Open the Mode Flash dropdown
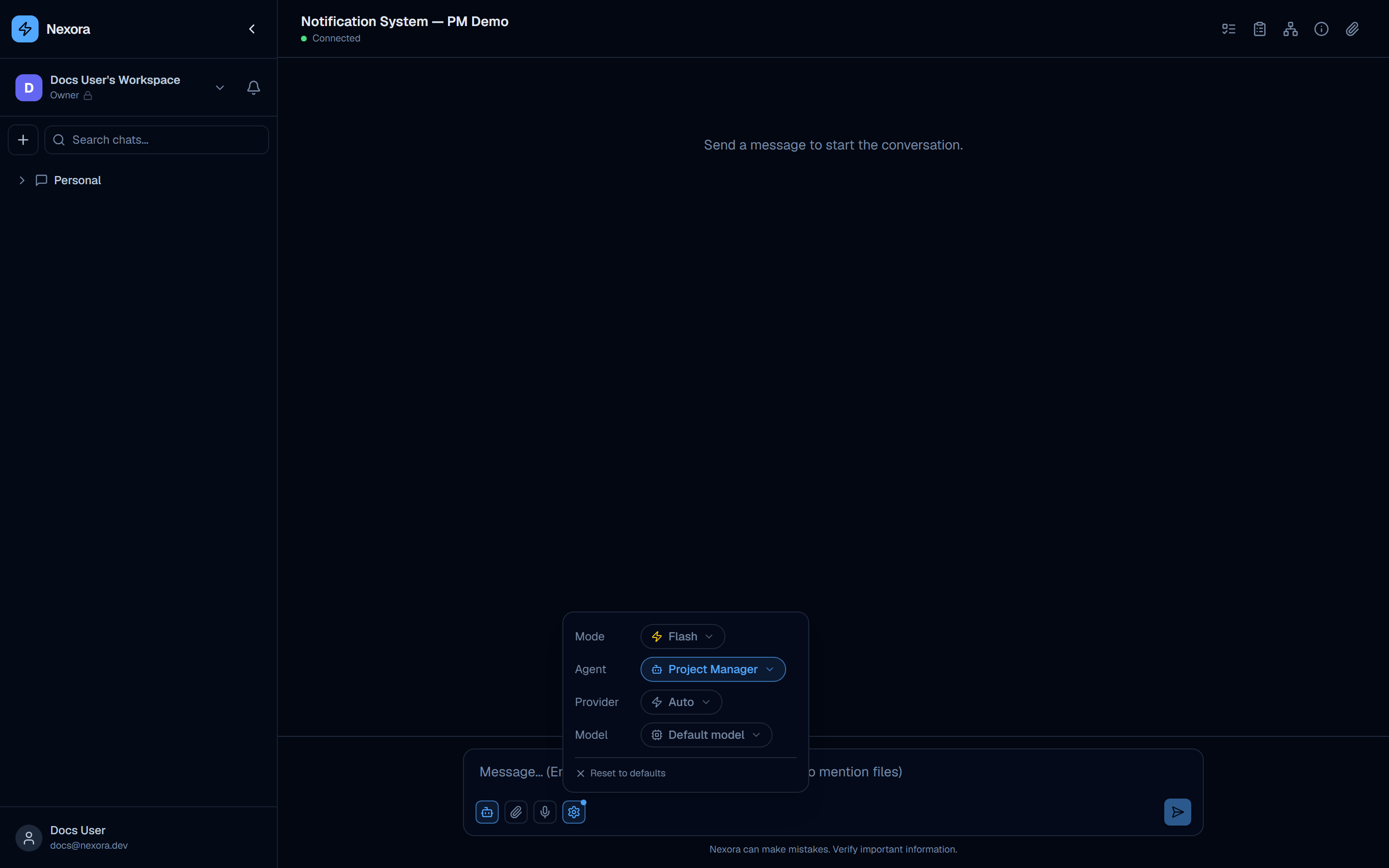Image resolution: width=1389 pixels, height=868 pixels. 682,636
